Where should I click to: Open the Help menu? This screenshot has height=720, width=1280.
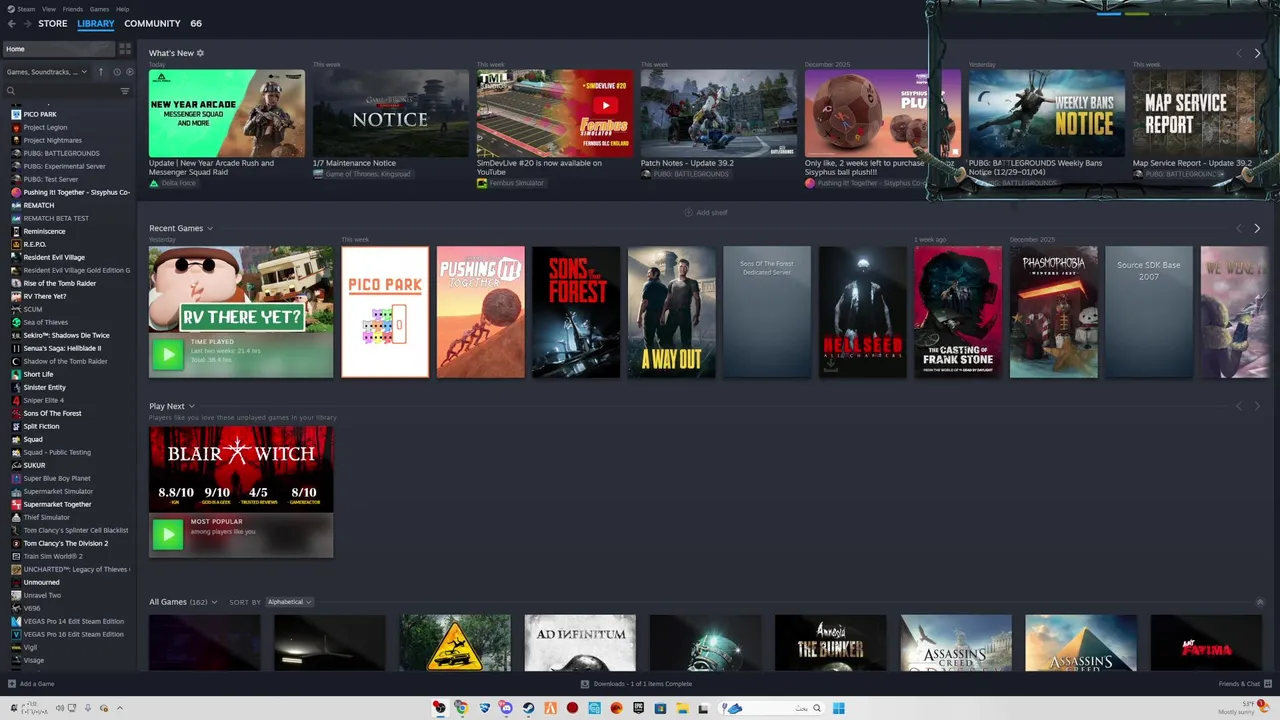pos(122,9)
